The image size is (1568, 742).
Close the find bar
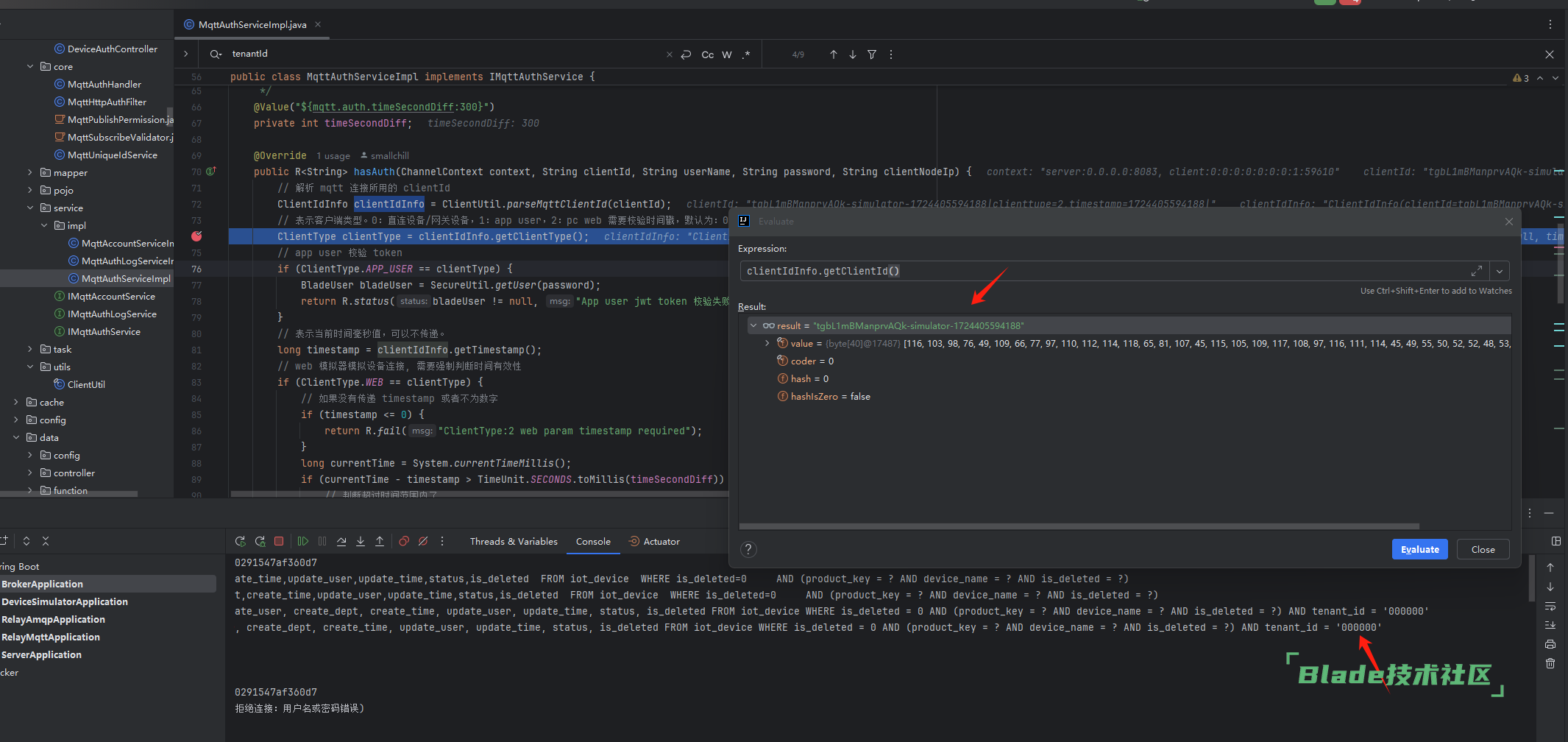coord(1550,54)
